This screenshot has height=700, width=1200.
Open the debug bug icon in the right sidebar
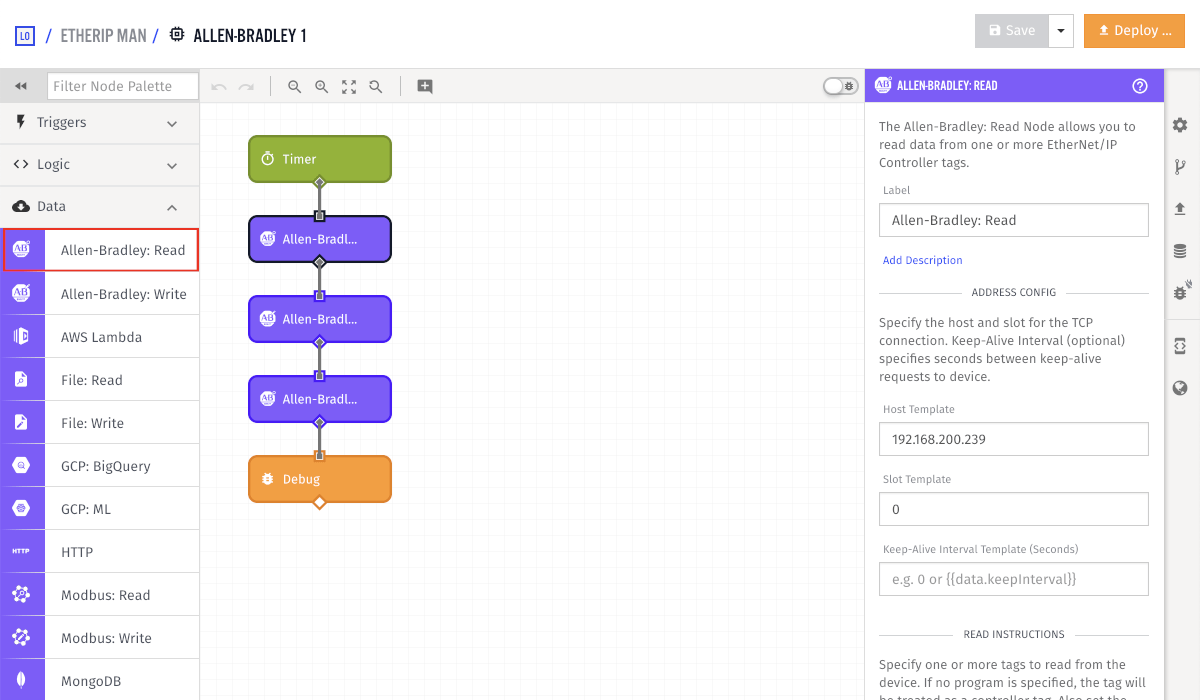(1180, 292)
